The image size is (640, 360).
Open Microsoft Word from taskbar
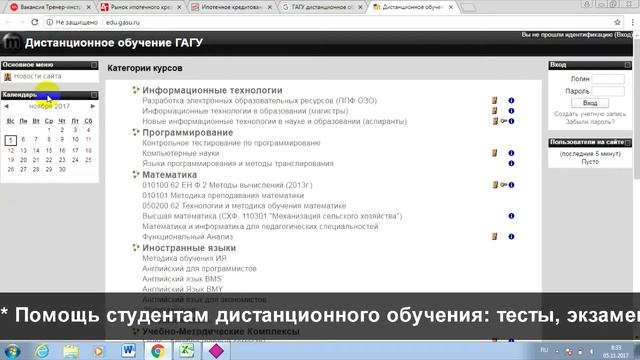click(x=129, y=351)
